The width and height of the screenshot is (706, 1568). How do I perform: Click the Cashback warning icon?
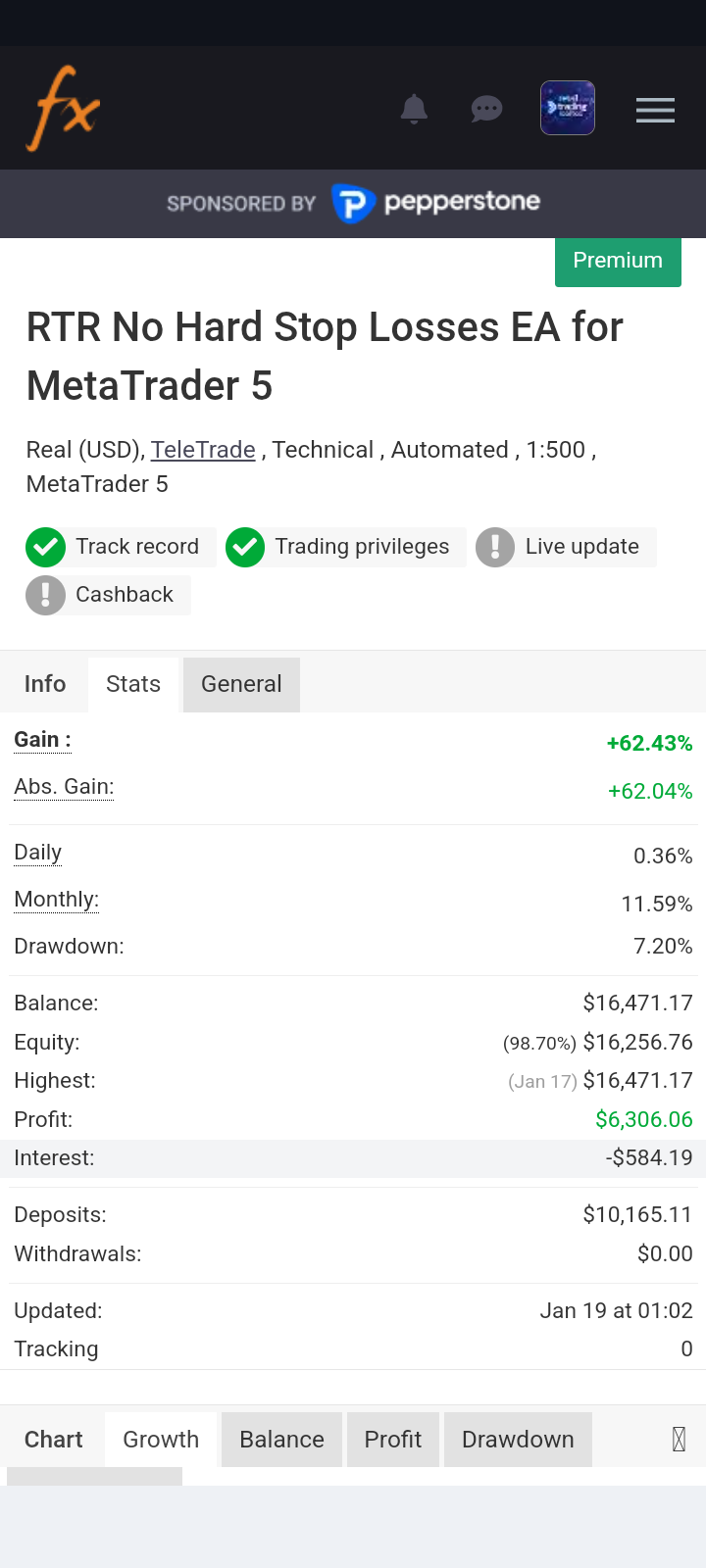coord(45,595)
